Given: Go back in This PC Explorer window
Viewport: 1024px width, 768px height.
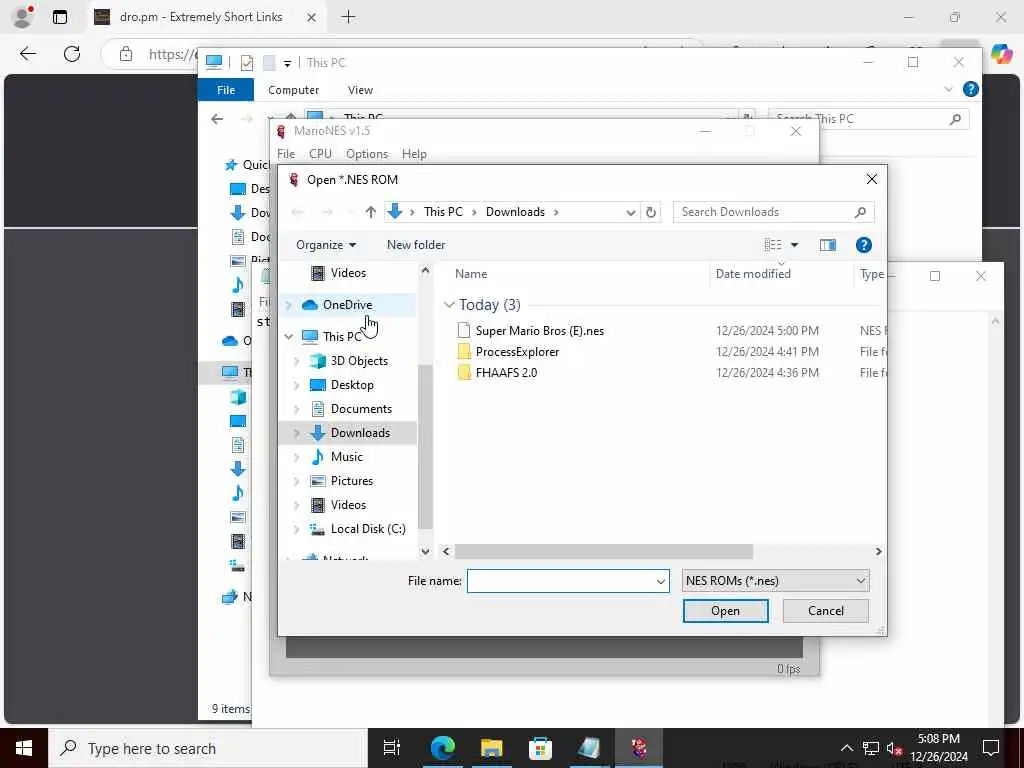Looking at the screenshot, I should (217, 119).
